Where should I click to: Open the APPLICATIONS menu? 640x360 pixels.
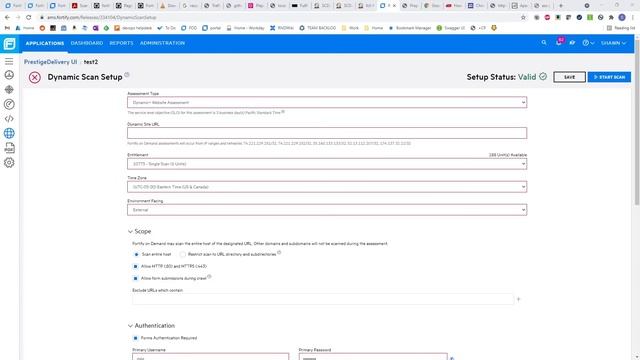pyautogui.click(x=45, y=43)
